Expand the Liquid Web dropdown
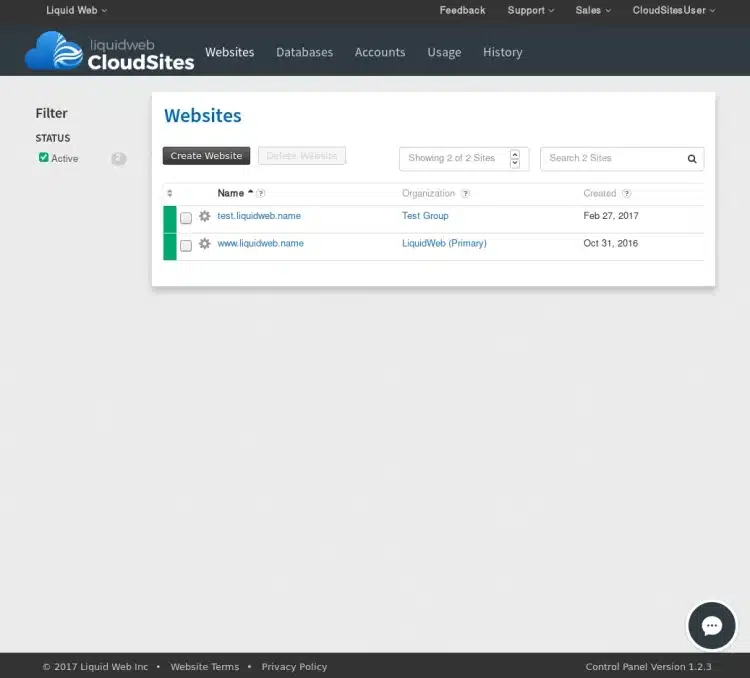Screen dimensions: 750x678 (77, 10)
